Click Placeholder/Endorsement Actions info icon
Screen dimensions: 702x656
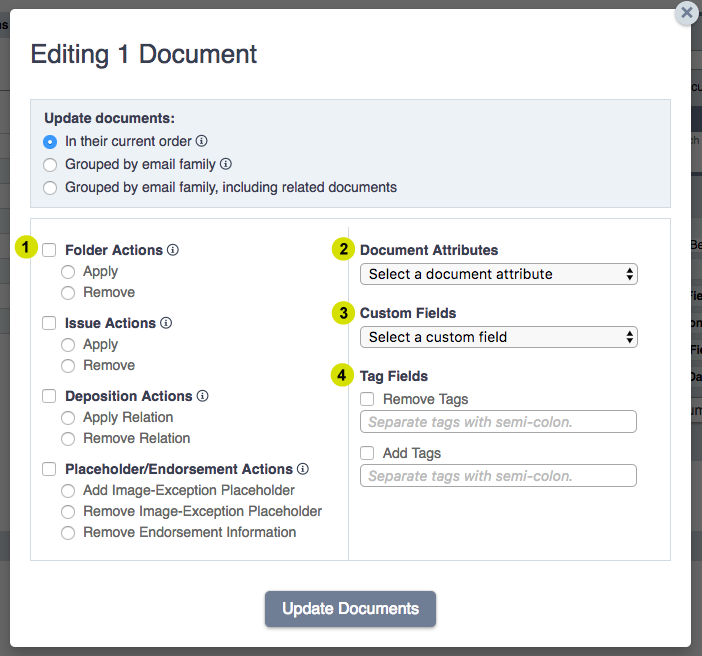point(303,469)
